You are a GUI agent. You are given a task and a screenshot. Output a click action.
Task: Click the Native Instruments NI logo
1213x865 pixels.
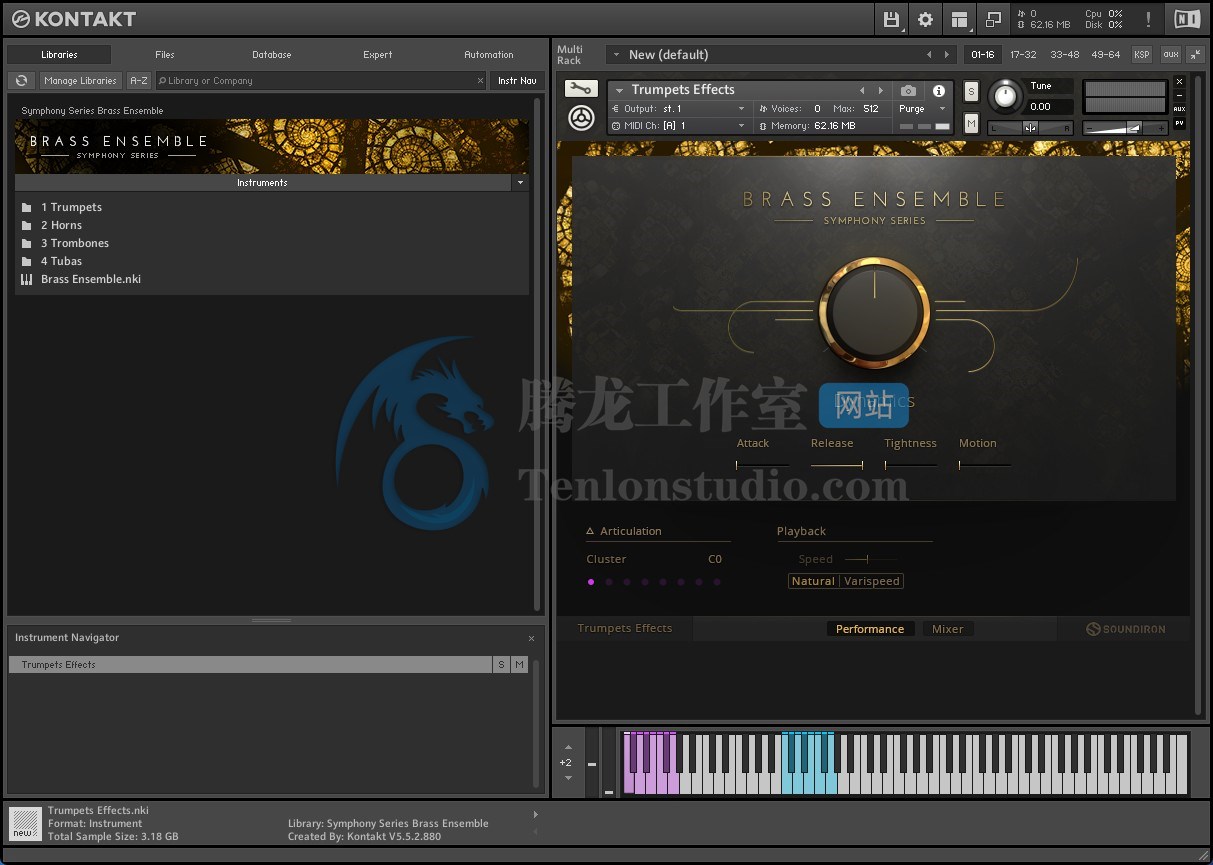pos(1187,19)
